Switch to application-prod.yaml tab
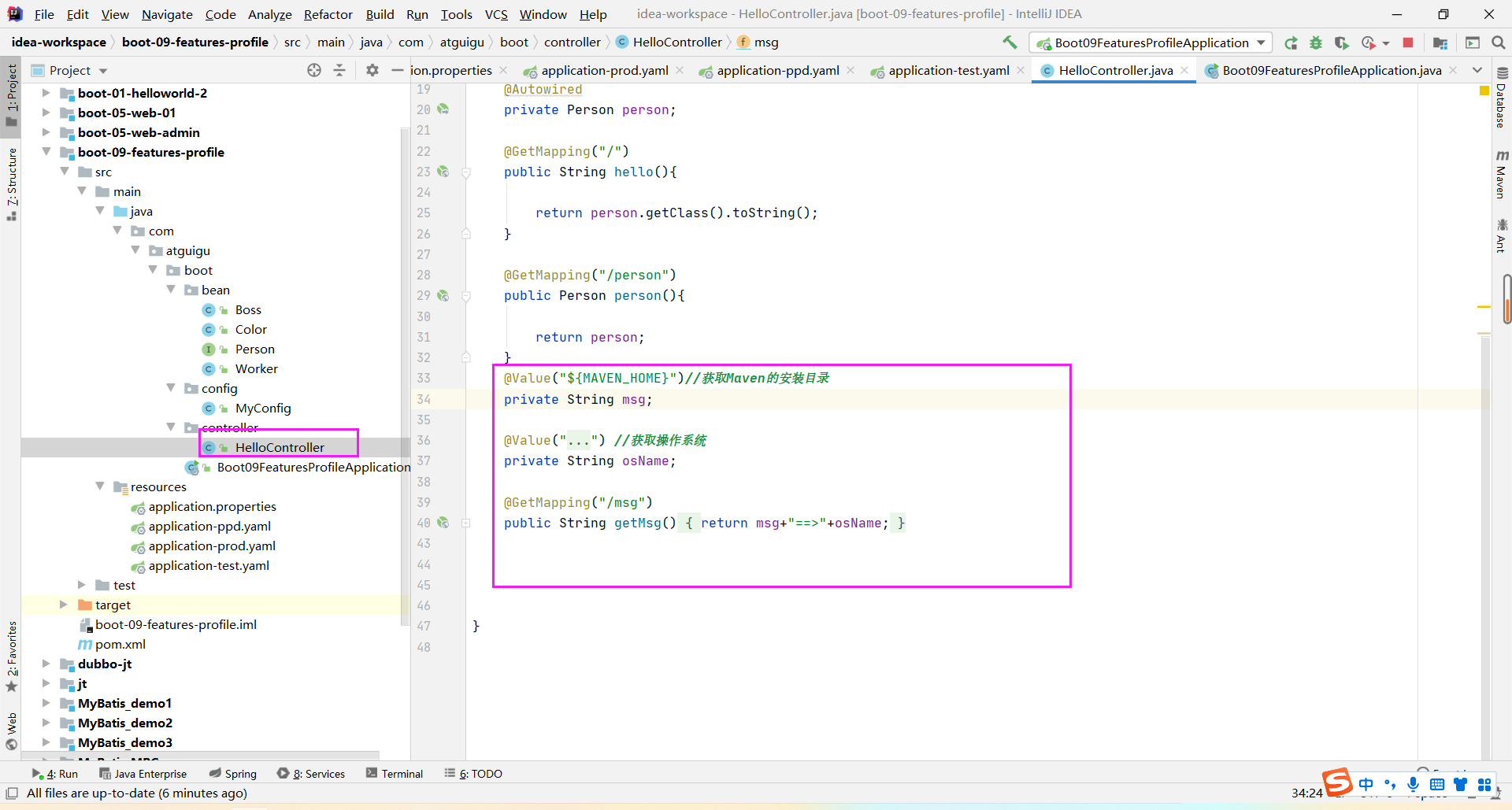1512x810 pixels. (604, 71)
